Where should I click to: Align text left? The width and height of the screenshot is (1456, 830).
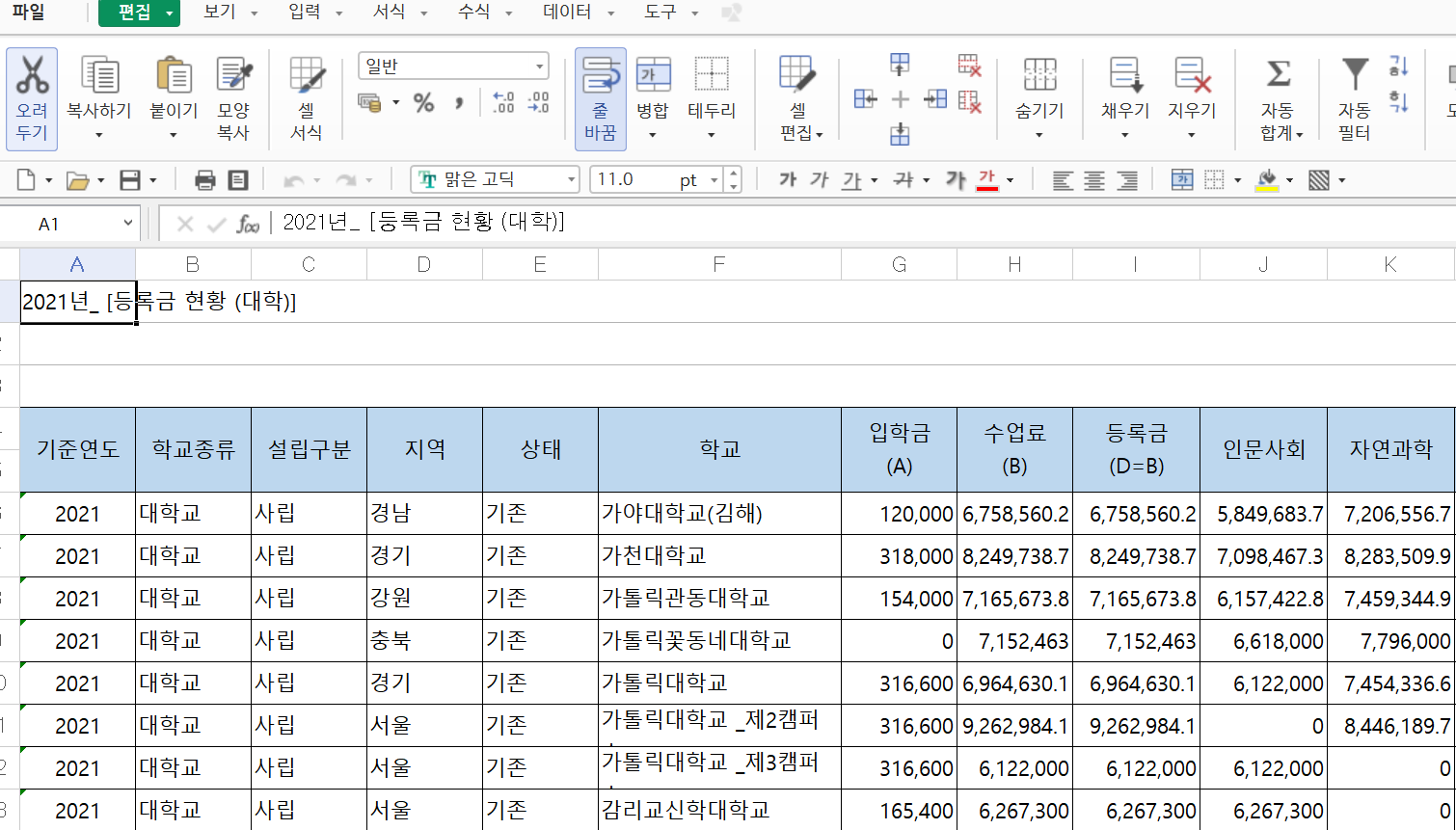1063,180
